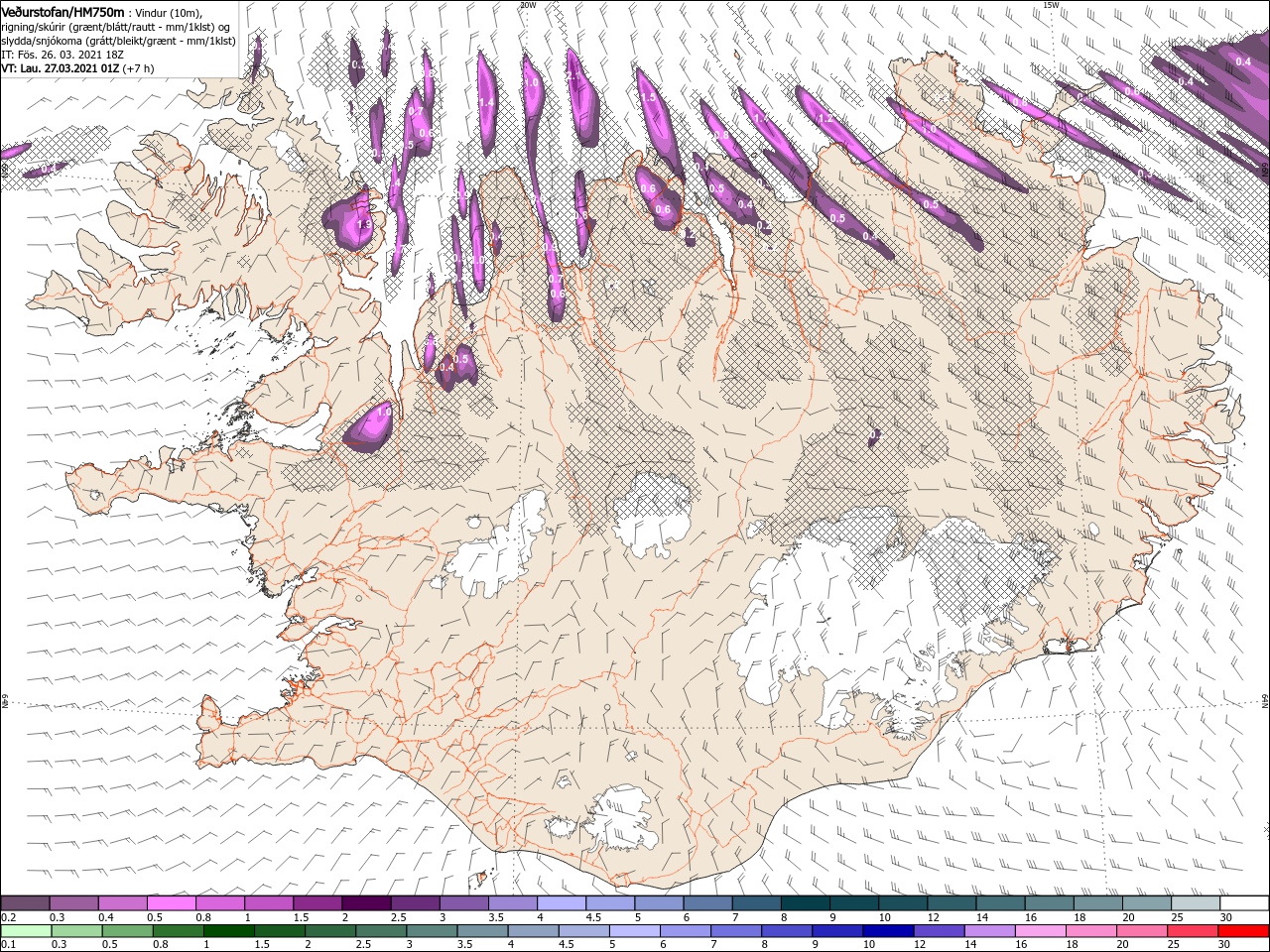Select the light lavender 4 swatch in upper scale

(562, 903)
